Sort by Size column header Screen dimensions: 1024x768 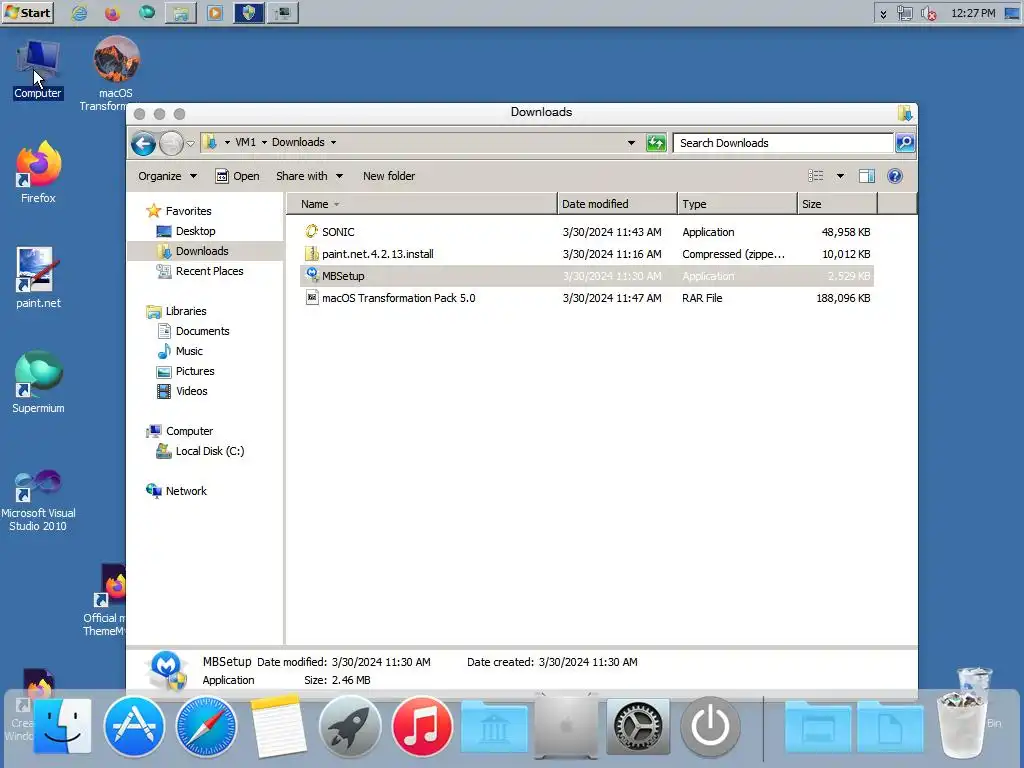click(837, 204)
